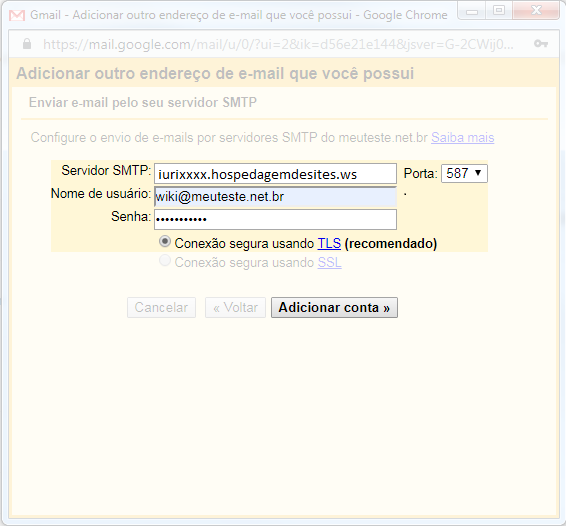Image resolution: width=566 pixels, height=526 pixels.
Task: Click the window title bar text
Action: [x=239, y=15]
